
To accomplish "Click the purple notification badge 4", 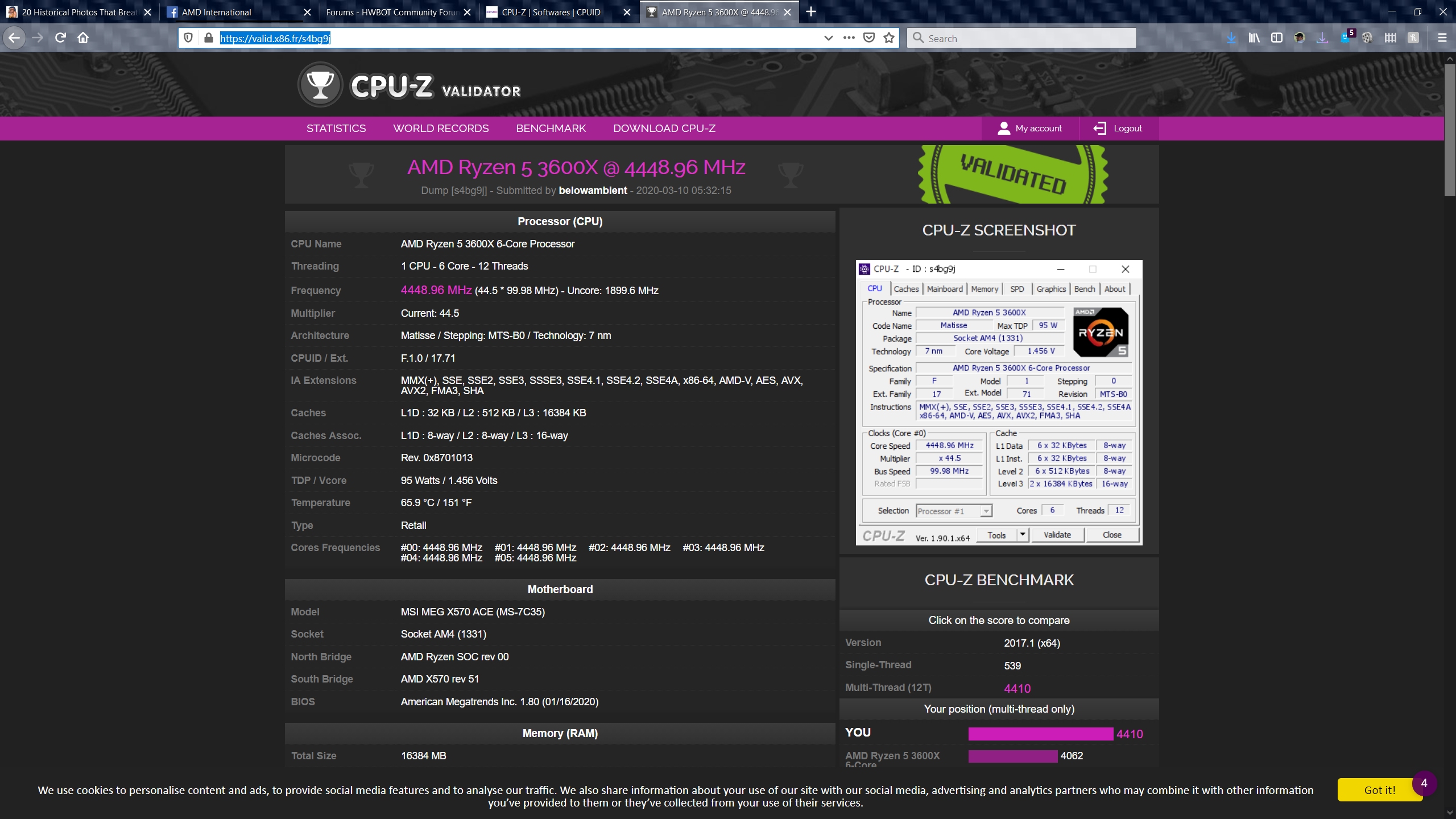I will click(x=1424, y=783).
